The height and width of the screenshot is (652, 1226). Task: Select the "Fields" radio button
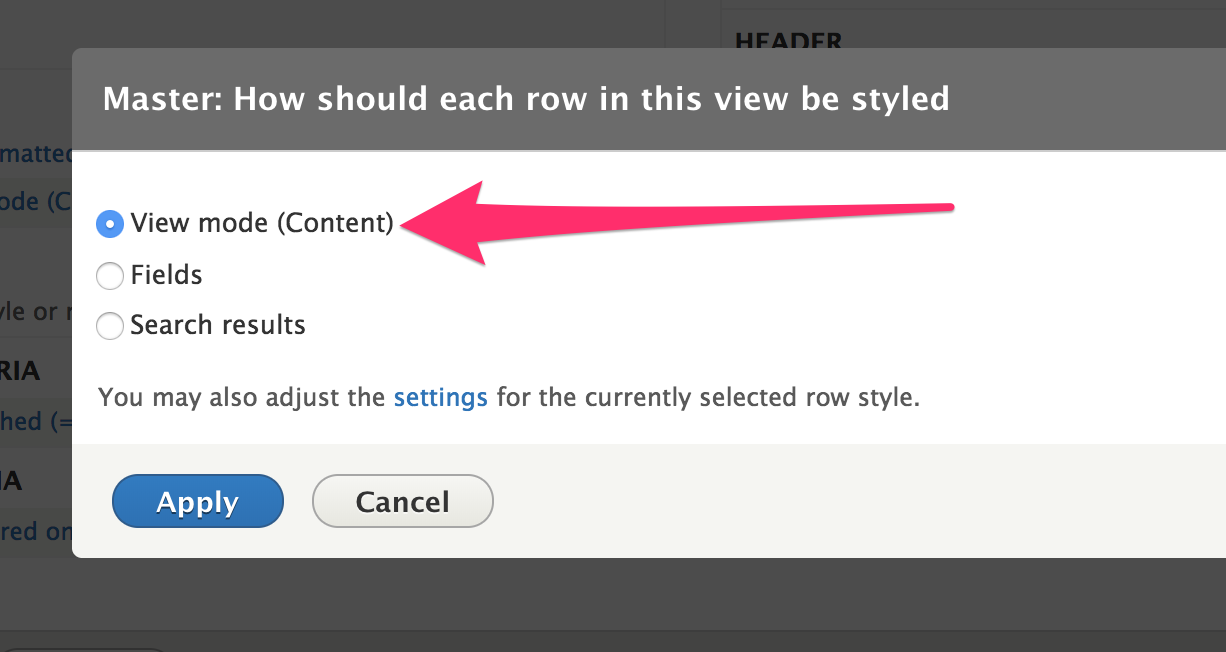[110, 275]
